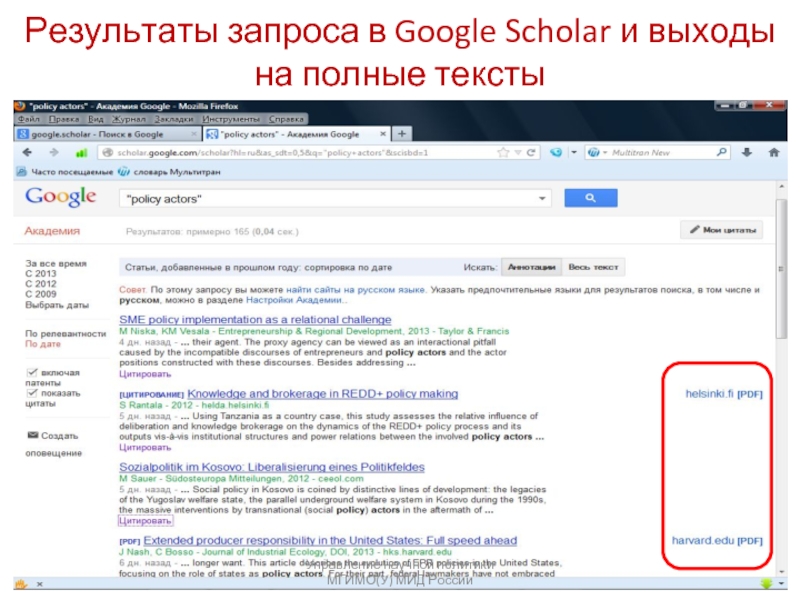Filter results to "С 2013"

[x=41, y=273]
